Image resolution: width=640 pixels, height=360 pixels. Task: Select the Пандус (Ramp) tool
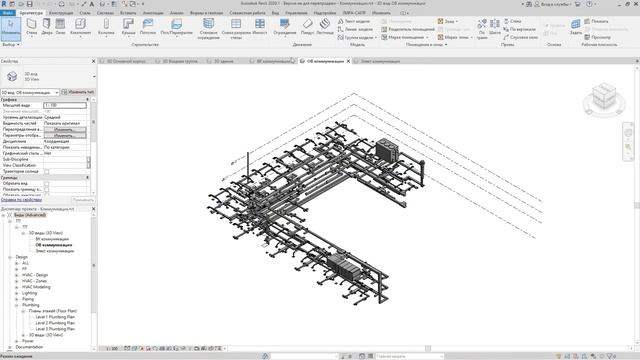[307, 27]
